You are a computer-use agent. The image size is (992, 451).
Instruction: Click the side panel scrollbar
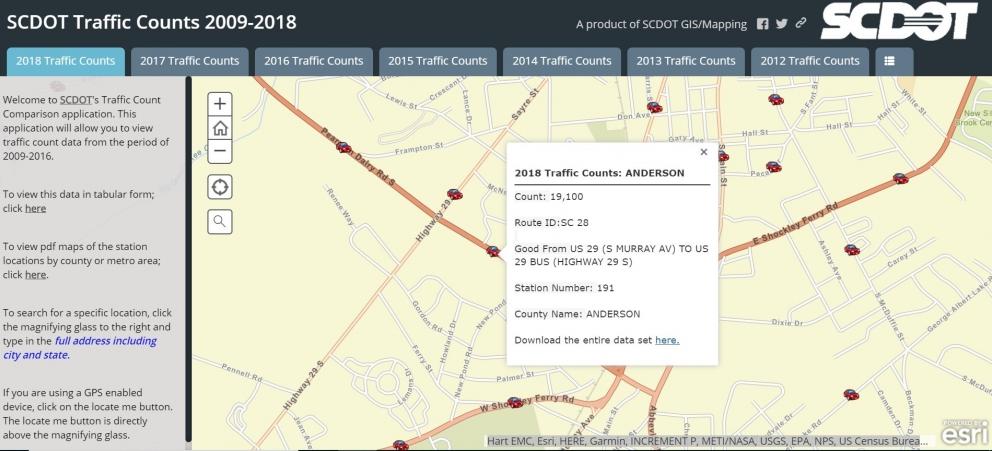coord(187,260)
